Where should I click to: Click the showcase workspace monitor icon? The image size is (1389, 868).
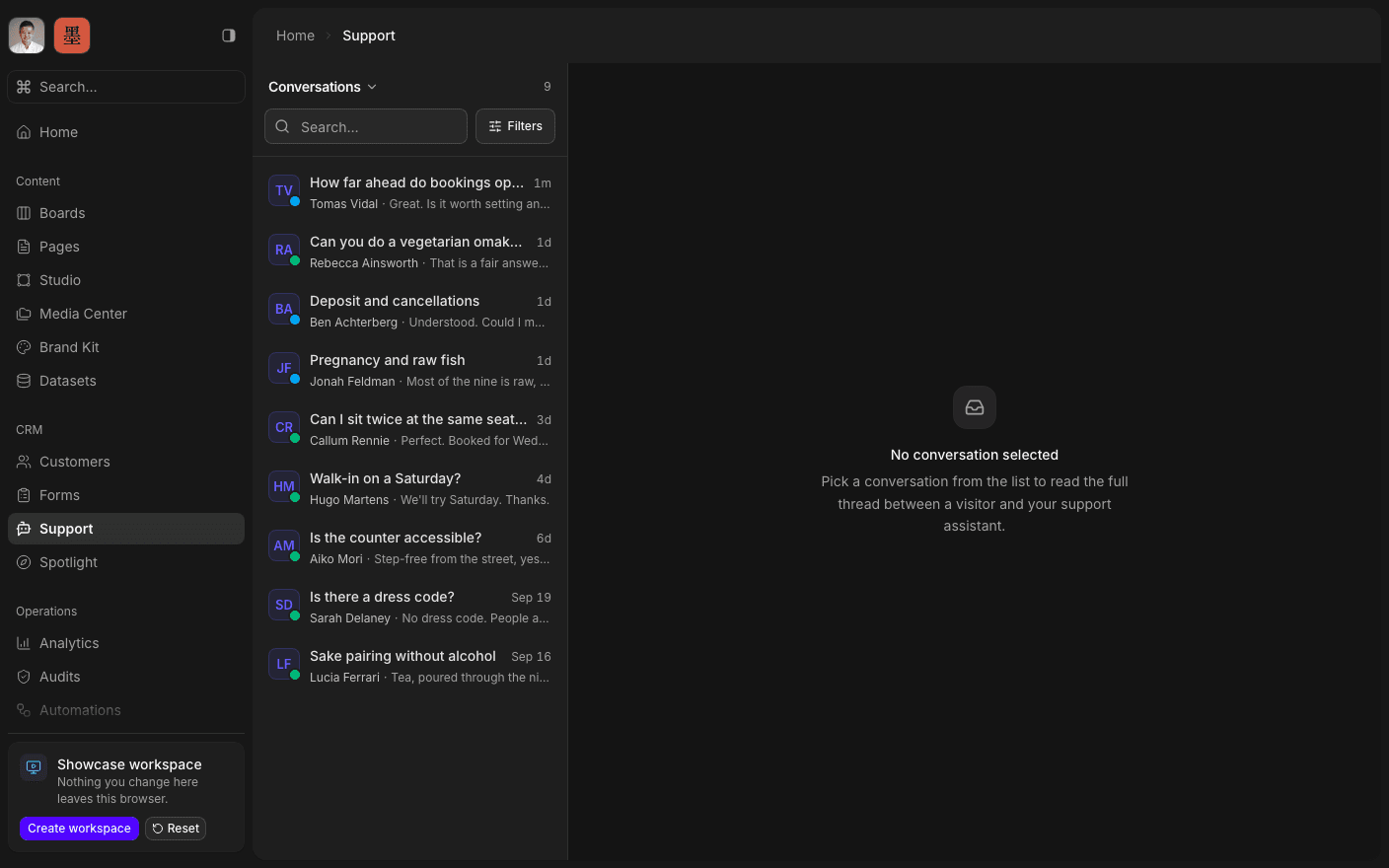point(34,766)
